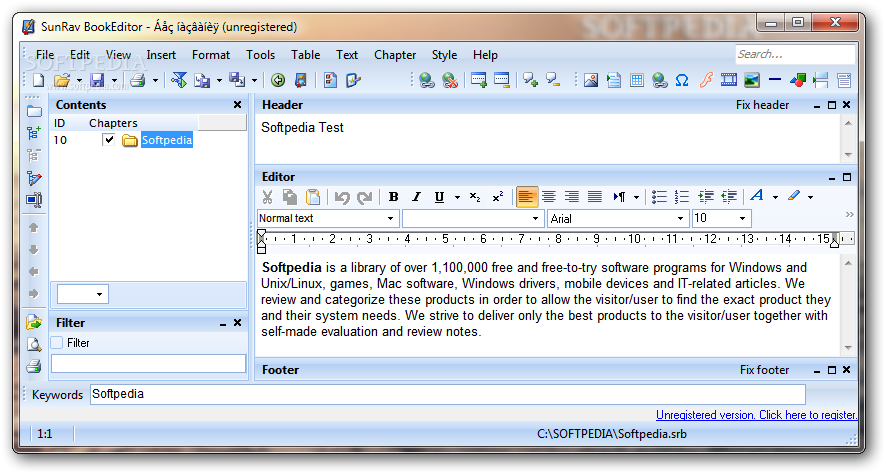Screen dimensions: 886x474
Task: Insert a table using the grid icon
Action: tap(637, 81)
